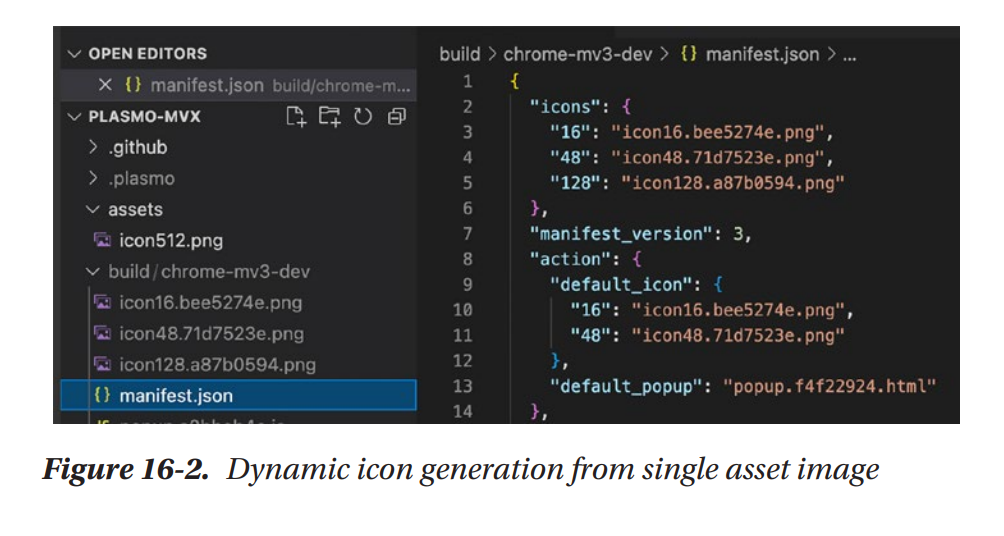The image size is (1004, 536).
Task: Click the image icon beside icon512.png
Action: point(101,240)
